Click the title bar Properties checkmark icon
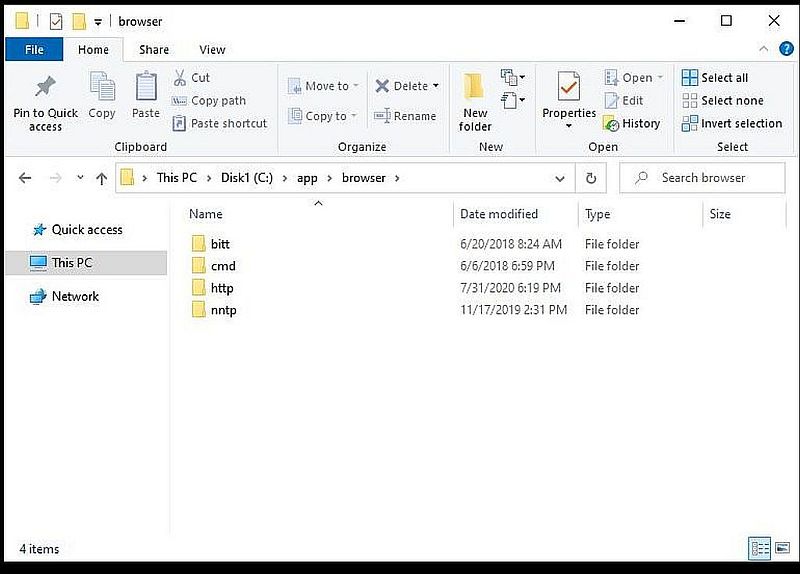 tap(56, 21)
